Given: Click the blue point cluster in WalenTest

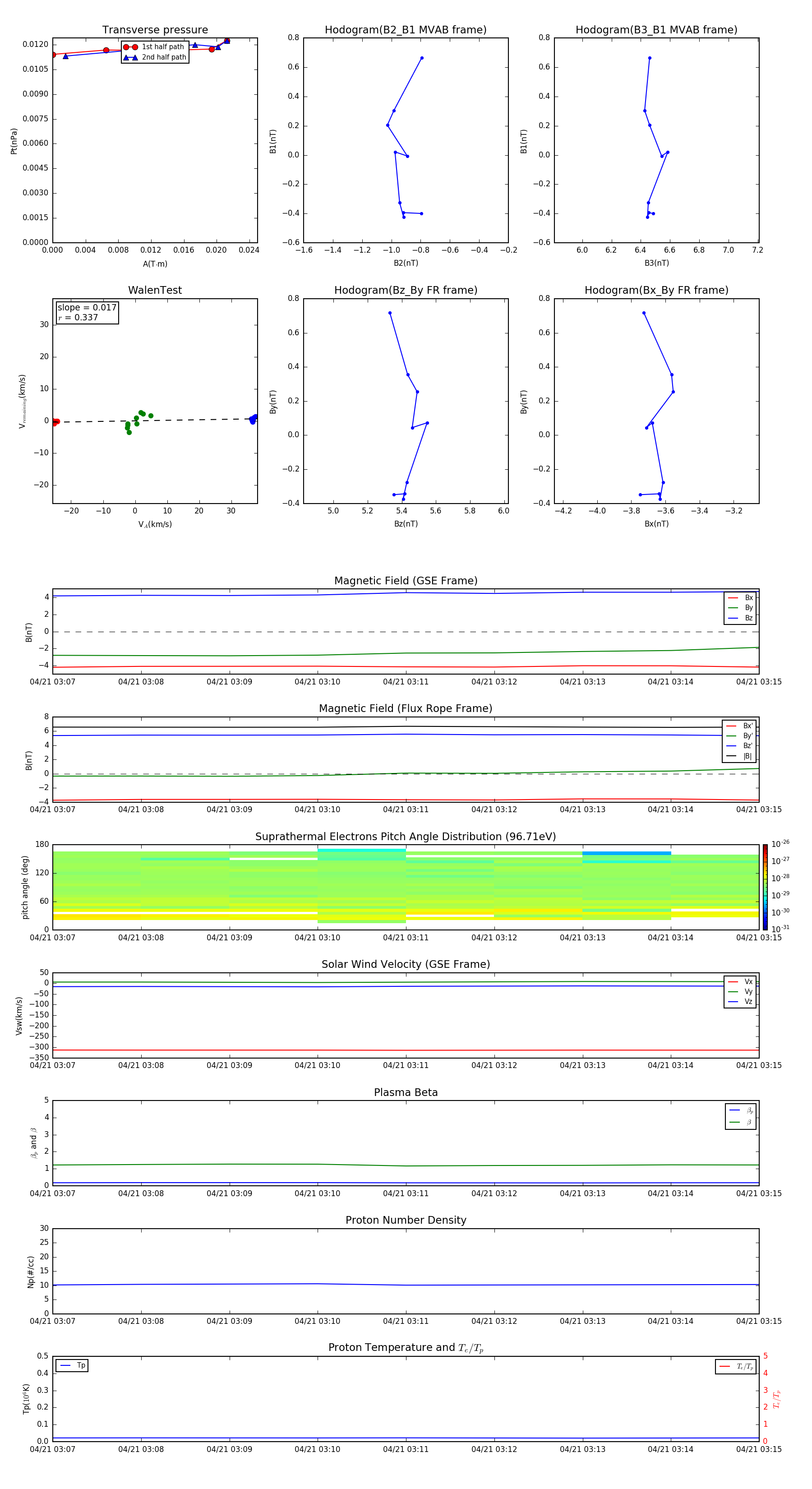Looking at the screenshot, I should click(253, 419).
